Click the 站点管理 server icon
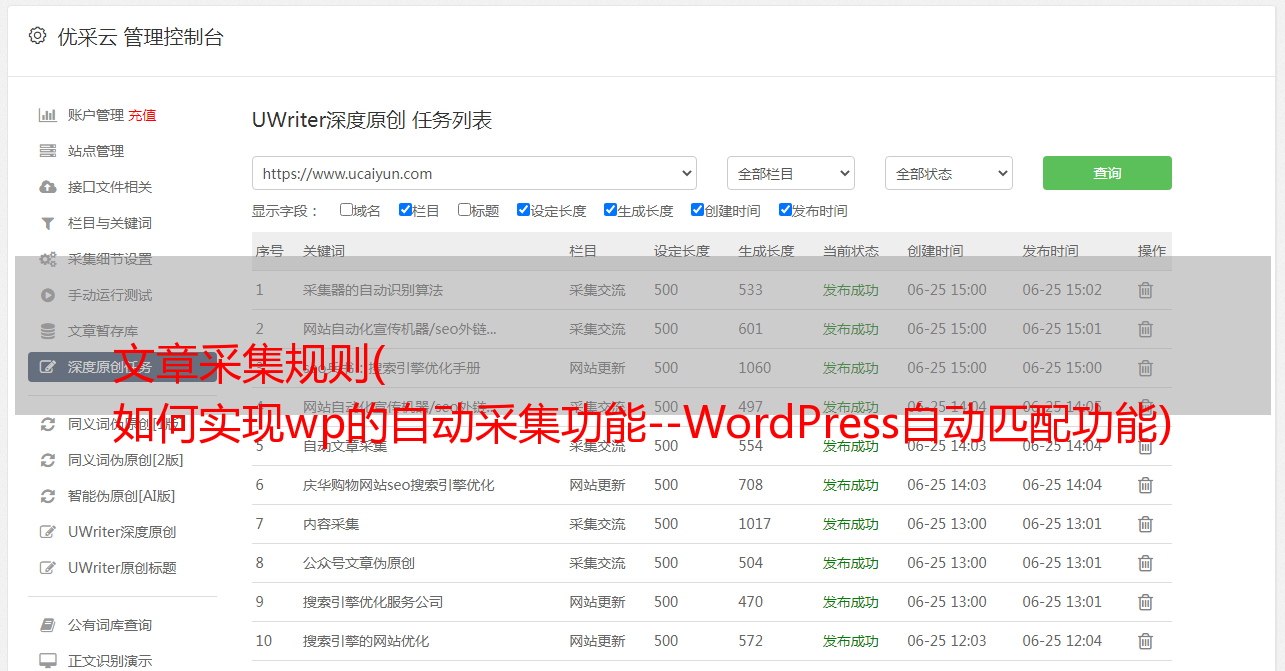Screen dimensions: 1285x671 tap(47, 151)
